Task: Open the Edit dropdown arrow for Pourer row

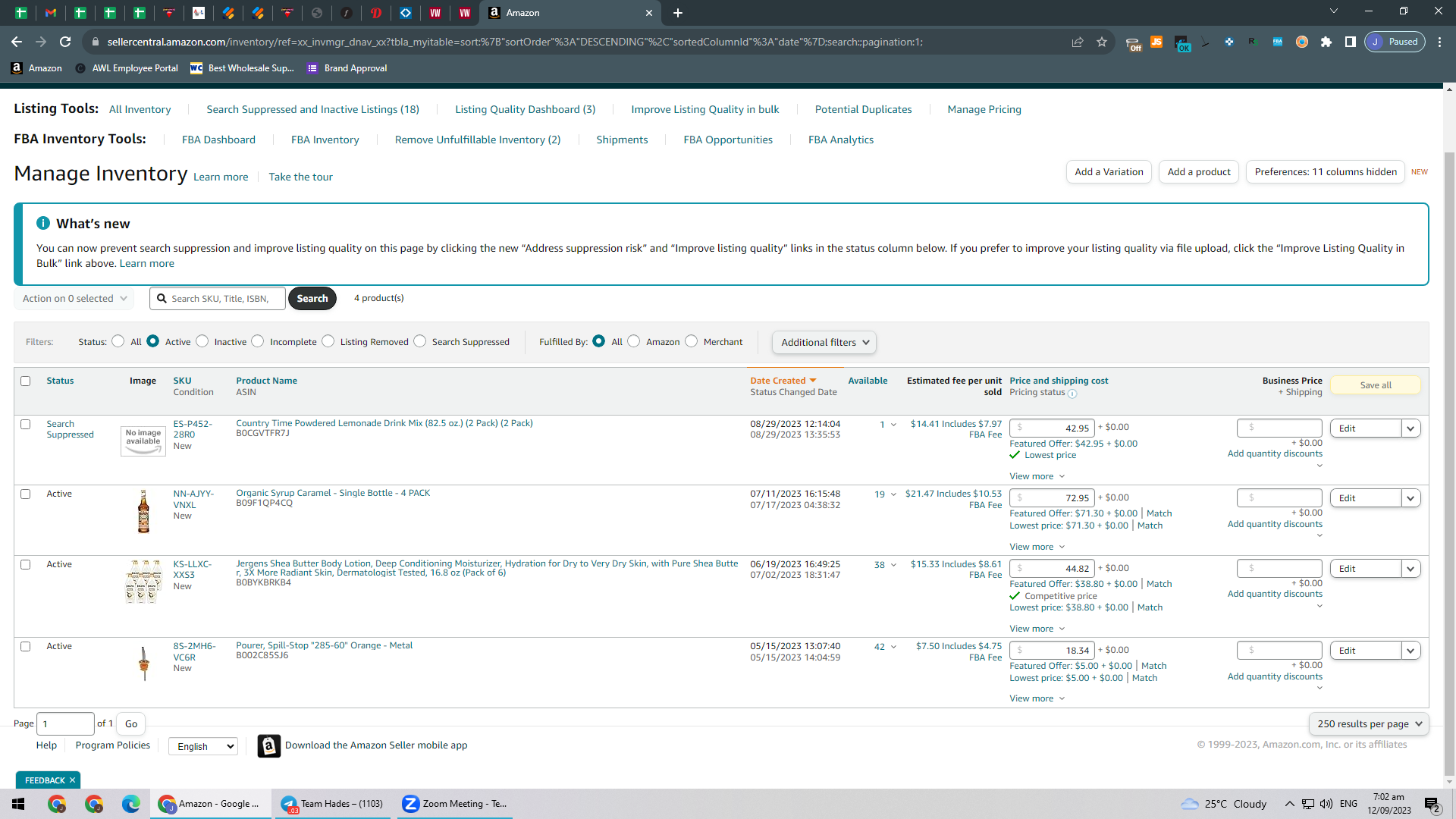Action: tap(1410, 651)
